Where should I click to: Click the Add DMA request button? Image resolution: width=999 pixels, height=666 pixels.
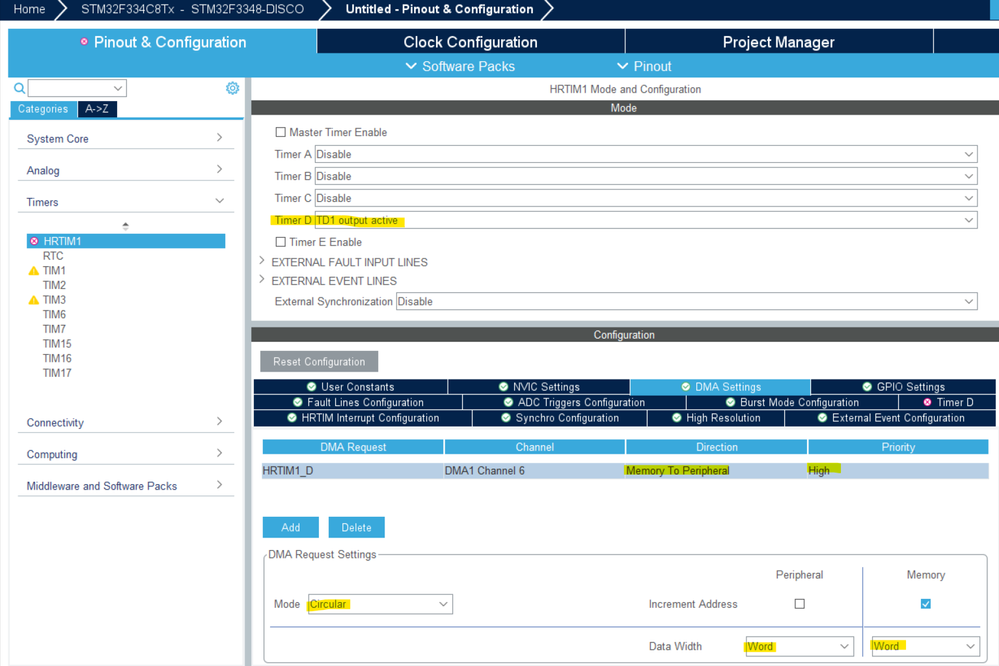coord(291,527)
